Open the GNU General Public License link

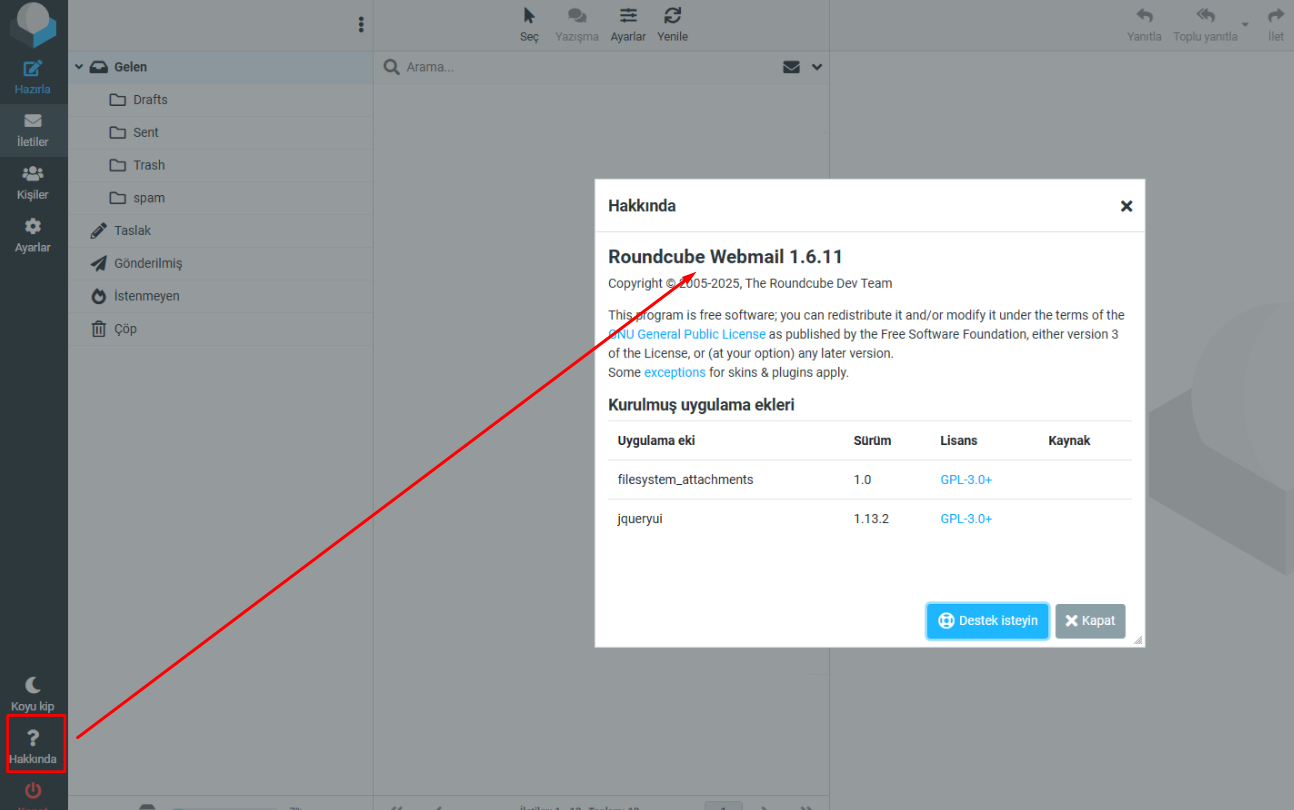(x=687, y=334)
